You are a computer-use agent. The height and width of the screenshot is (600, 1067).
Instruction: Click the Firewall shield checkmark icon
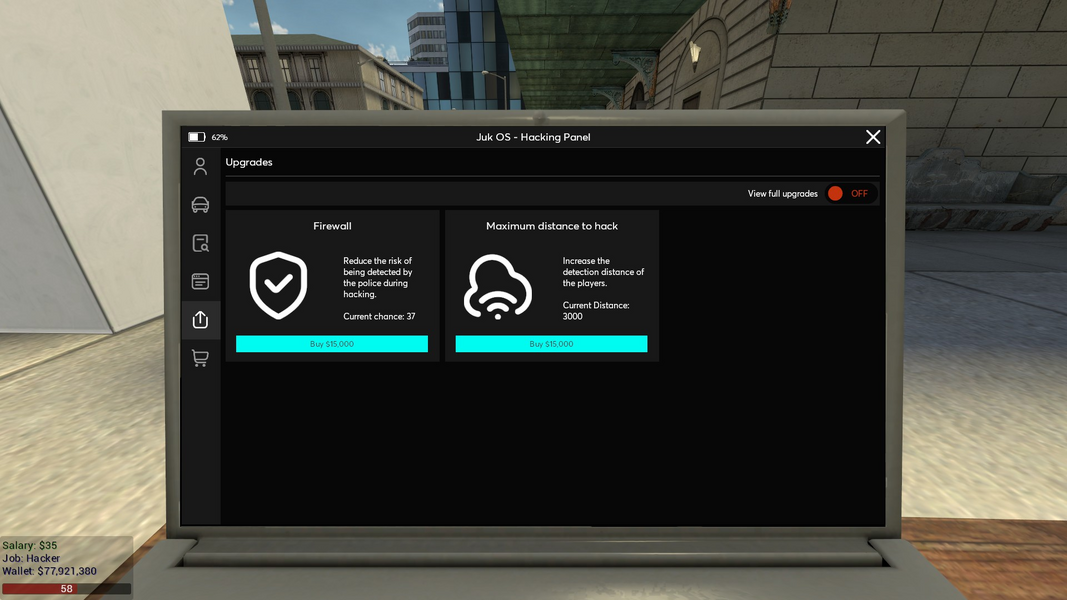tap(278, 286)
